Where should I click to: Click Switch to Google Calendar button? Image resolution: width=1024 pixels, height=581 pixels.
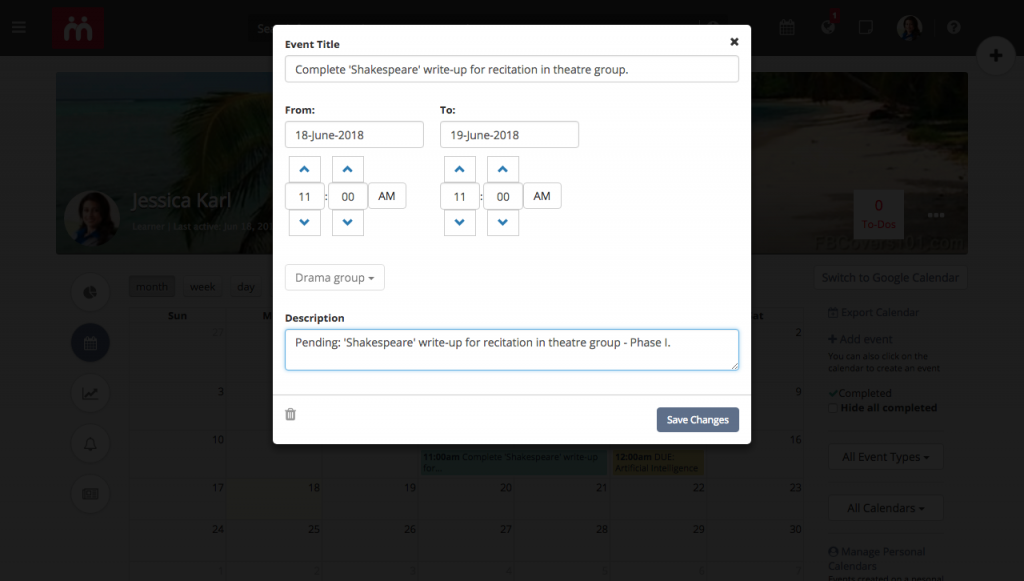890,277
